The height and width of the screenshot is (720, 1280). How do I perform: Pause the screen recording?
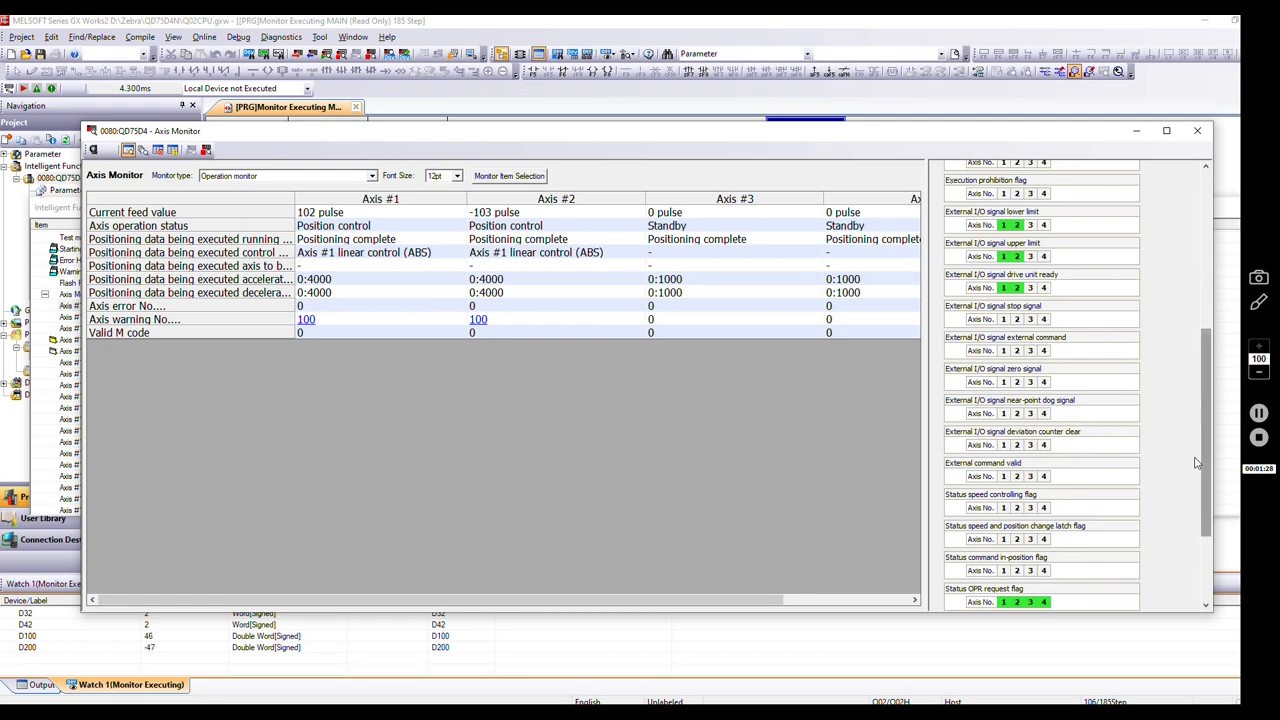[x=1259, y=413]
